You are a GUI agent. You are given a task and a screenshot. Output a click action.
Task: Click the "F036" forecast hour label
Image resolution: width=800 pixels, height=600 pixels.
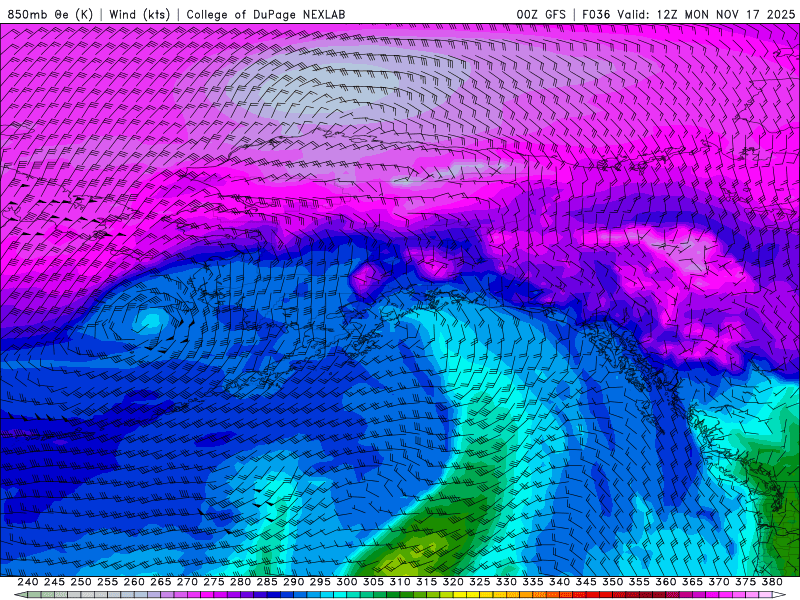[x=596, y=14]
